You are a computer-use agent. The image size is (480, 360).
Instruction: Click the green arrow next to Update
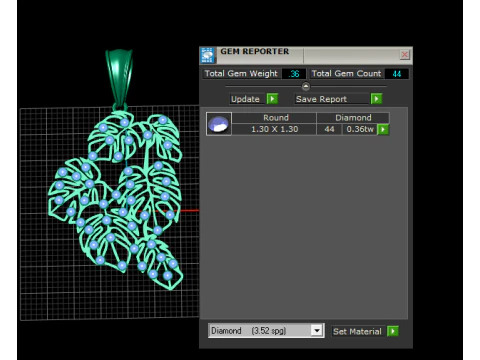[x=272, y=99]
